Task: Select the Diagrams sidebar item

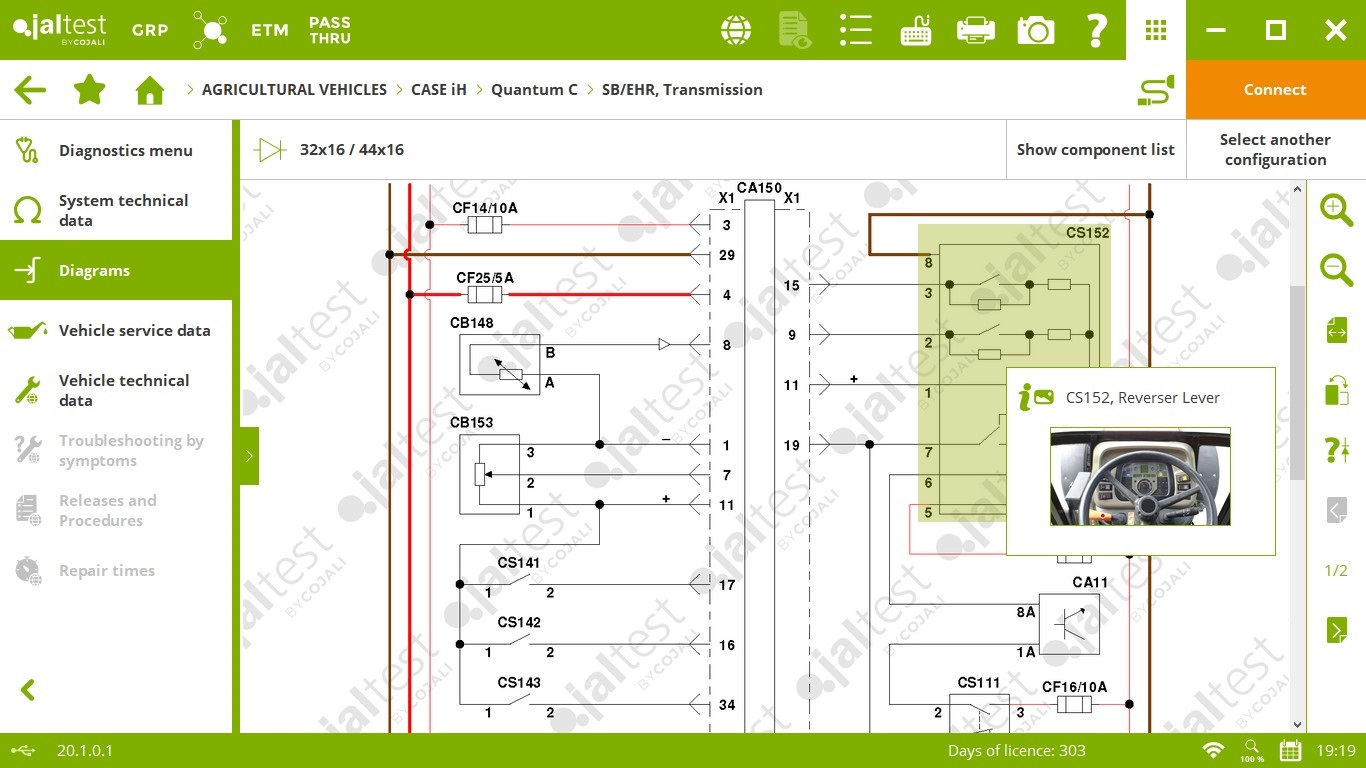Action: click(x=116, y=270)
